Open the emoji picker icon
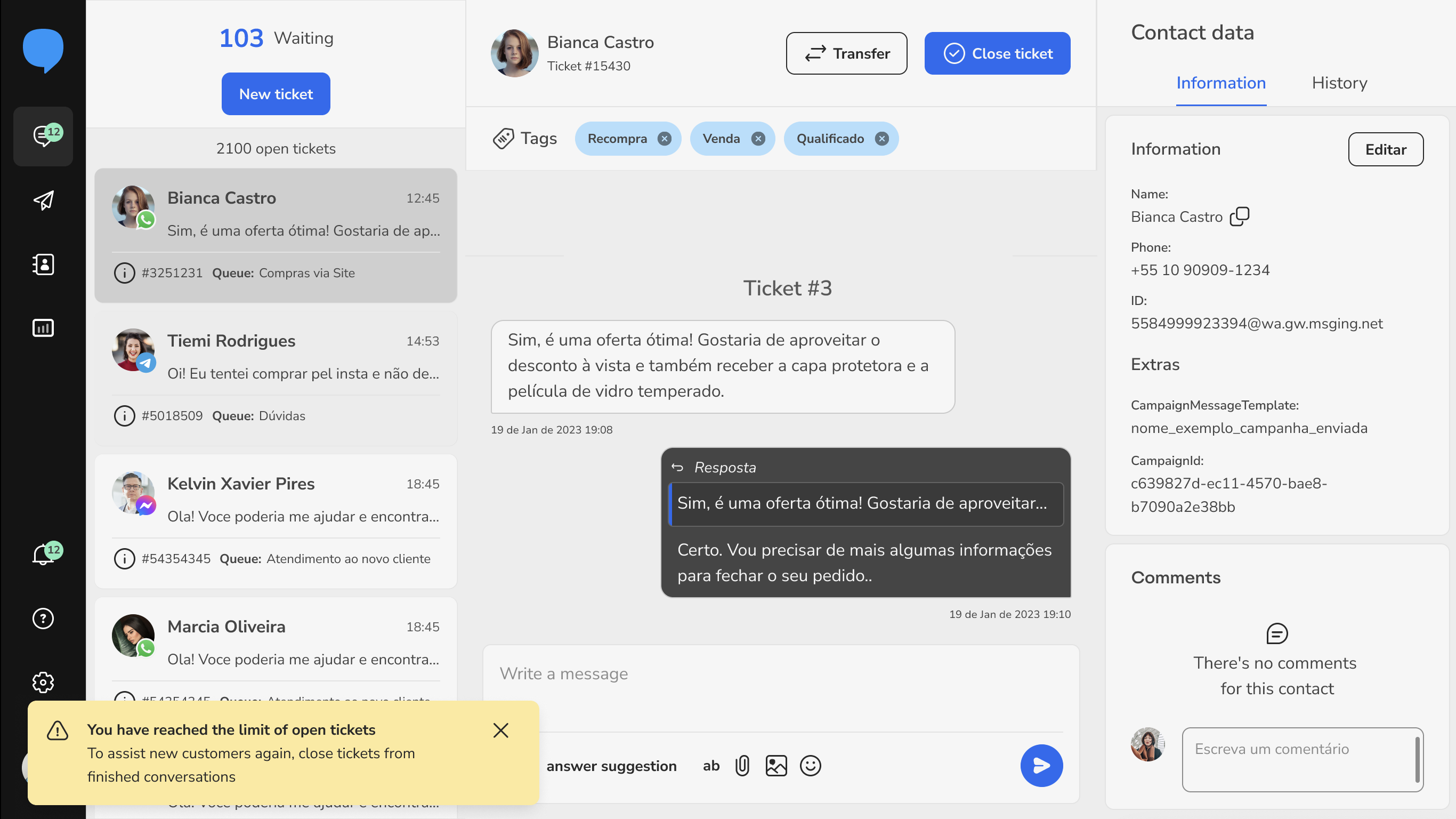This screenshot has height=819, width=1456. coord(810,765)
